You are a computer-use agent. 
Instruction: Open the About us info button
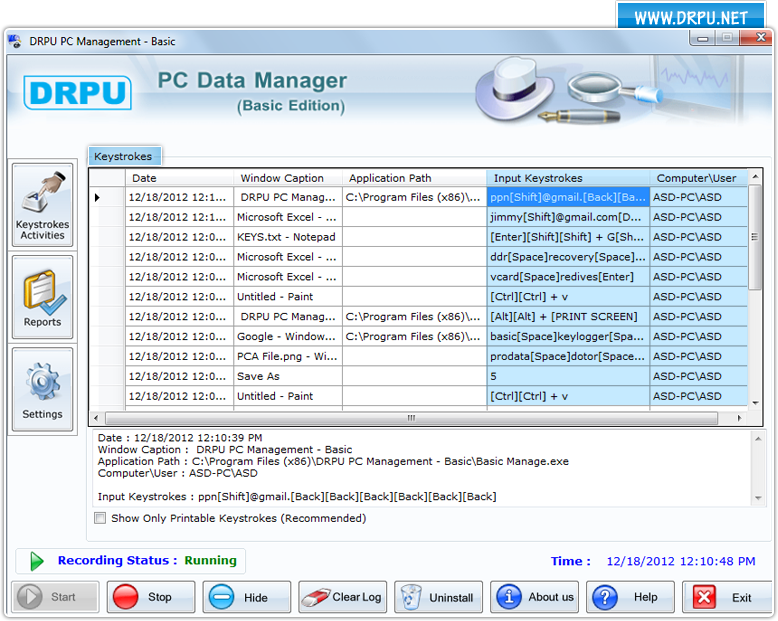[534, 597]
